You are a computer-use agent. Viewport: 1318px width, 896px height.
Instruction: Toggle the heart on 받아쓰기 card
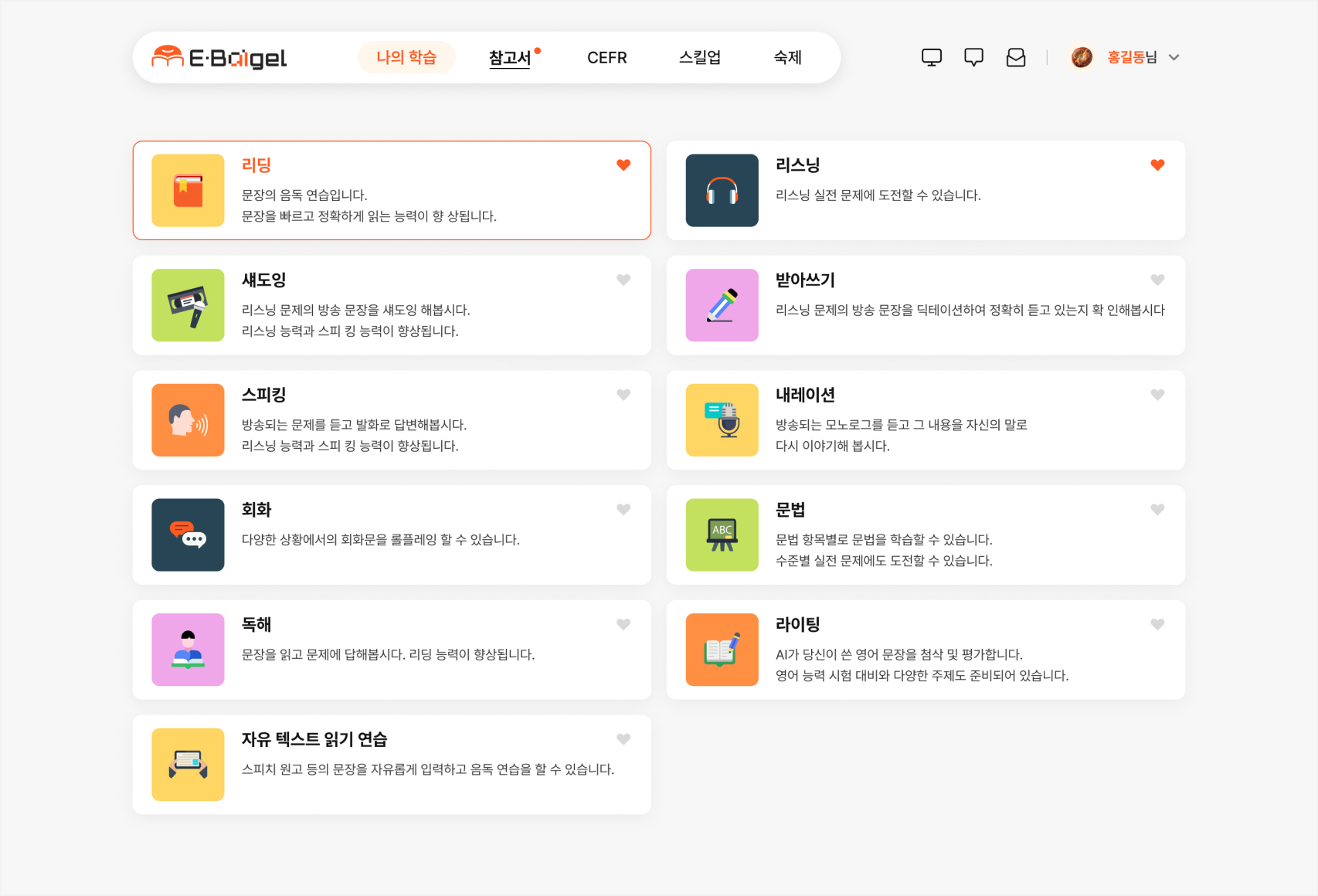[x=1157, y=280]
